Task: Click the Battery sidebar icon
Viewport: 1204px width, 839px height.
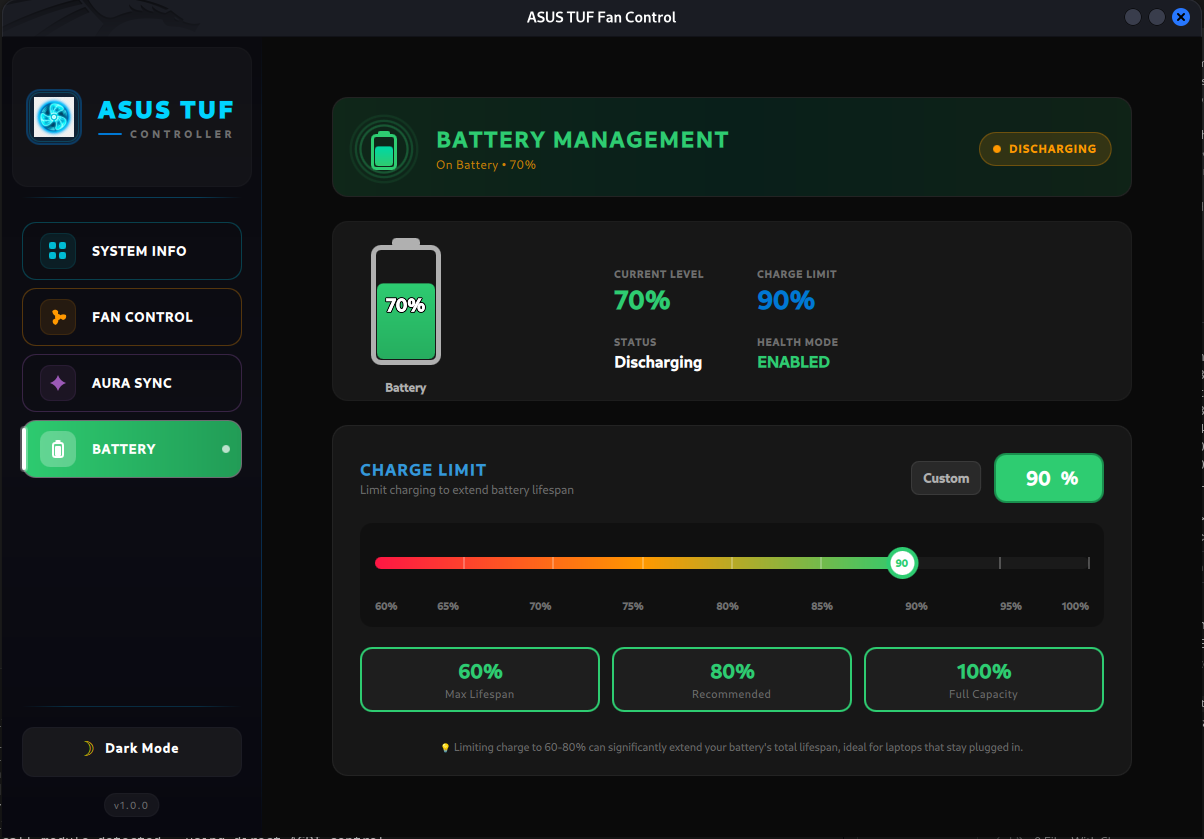Action: (58, 449)
